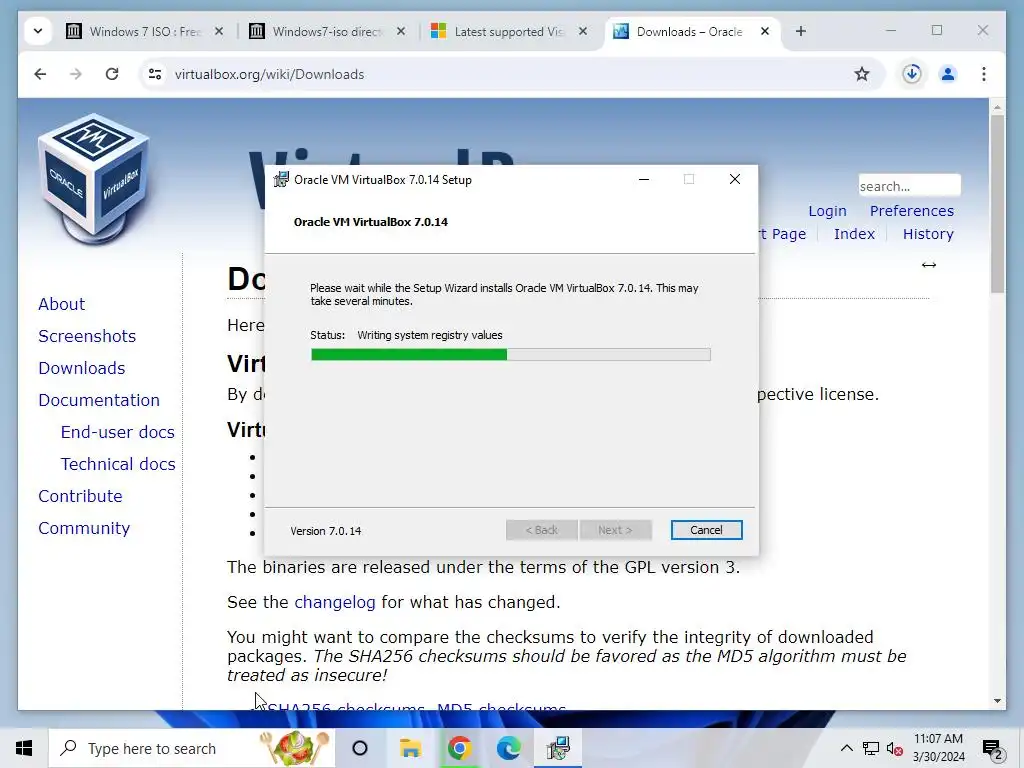Open the Preferences link
1024x768 pixels.
click(912, 211)
